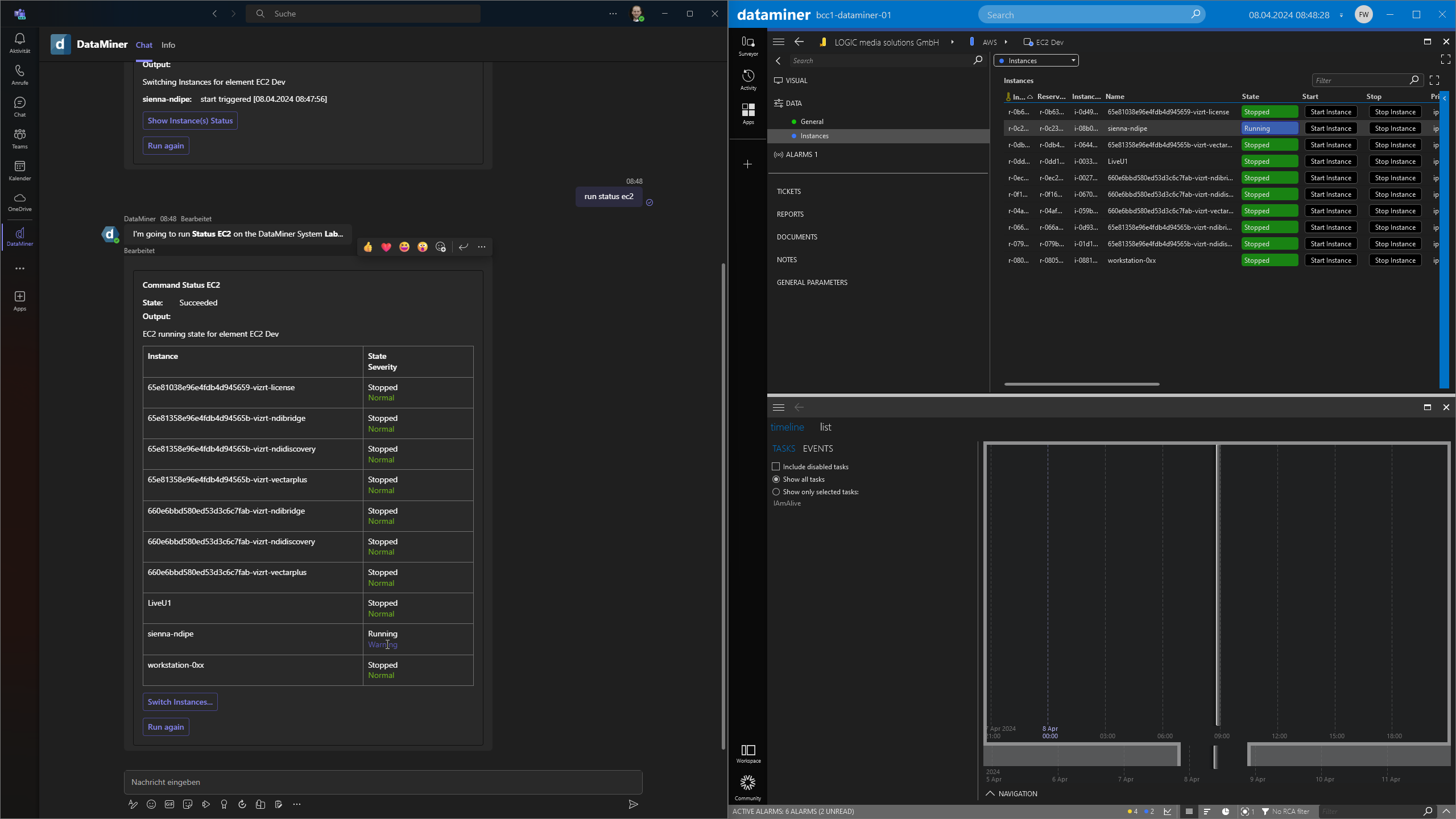Switch to the list tab in the scheduler
This screenshot has height=819, width=1456.
coord(825,427)
